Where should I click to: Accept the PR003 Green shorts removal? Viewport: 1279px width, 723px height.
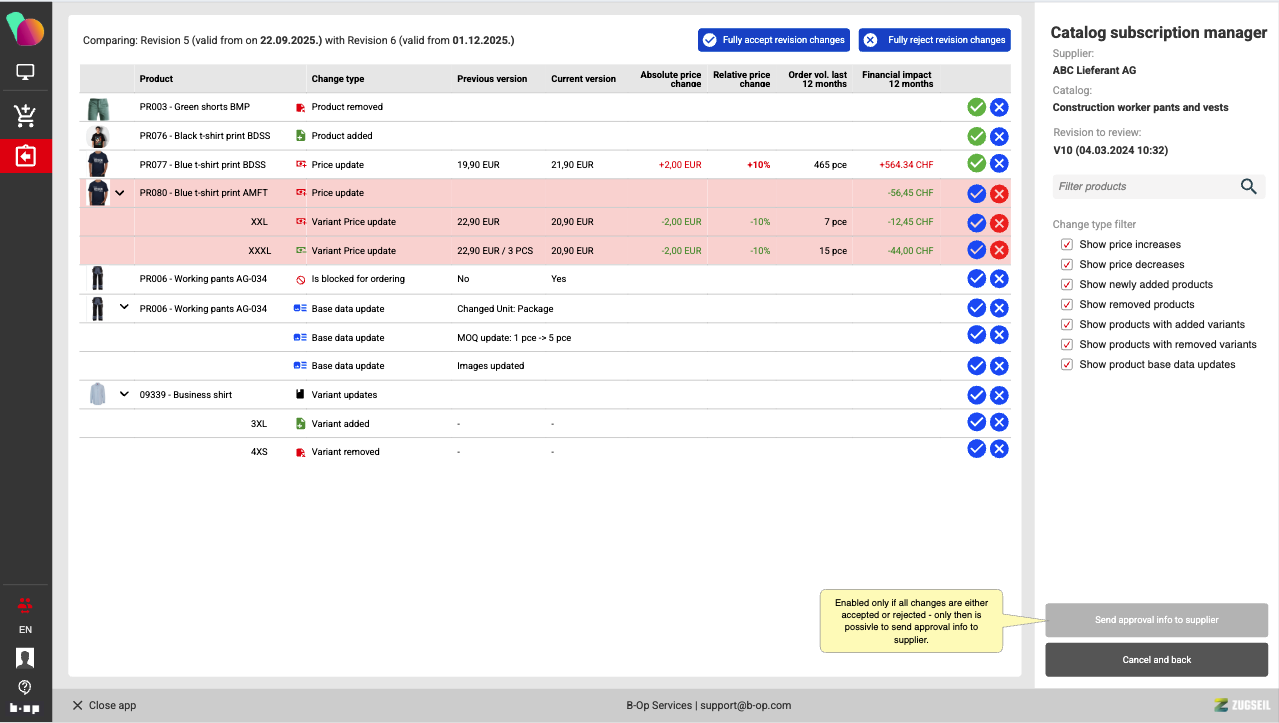976,107
